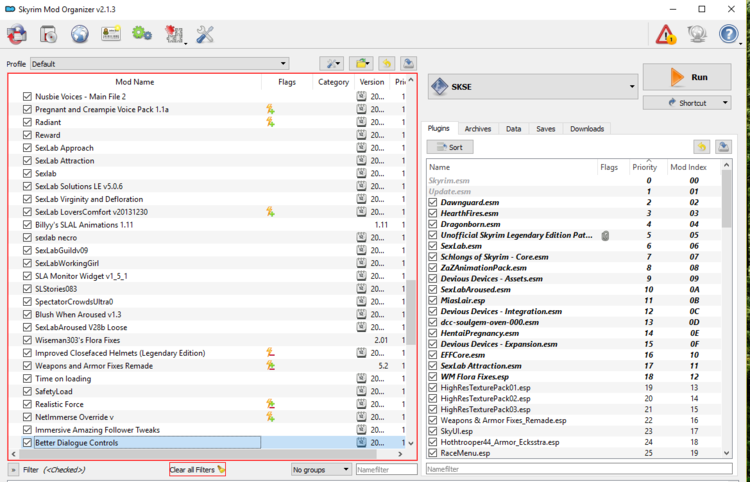Image resolution: width=750 pixels, height=482 pixels.
Task: Click the Sort plugins button
Action: 450,147
